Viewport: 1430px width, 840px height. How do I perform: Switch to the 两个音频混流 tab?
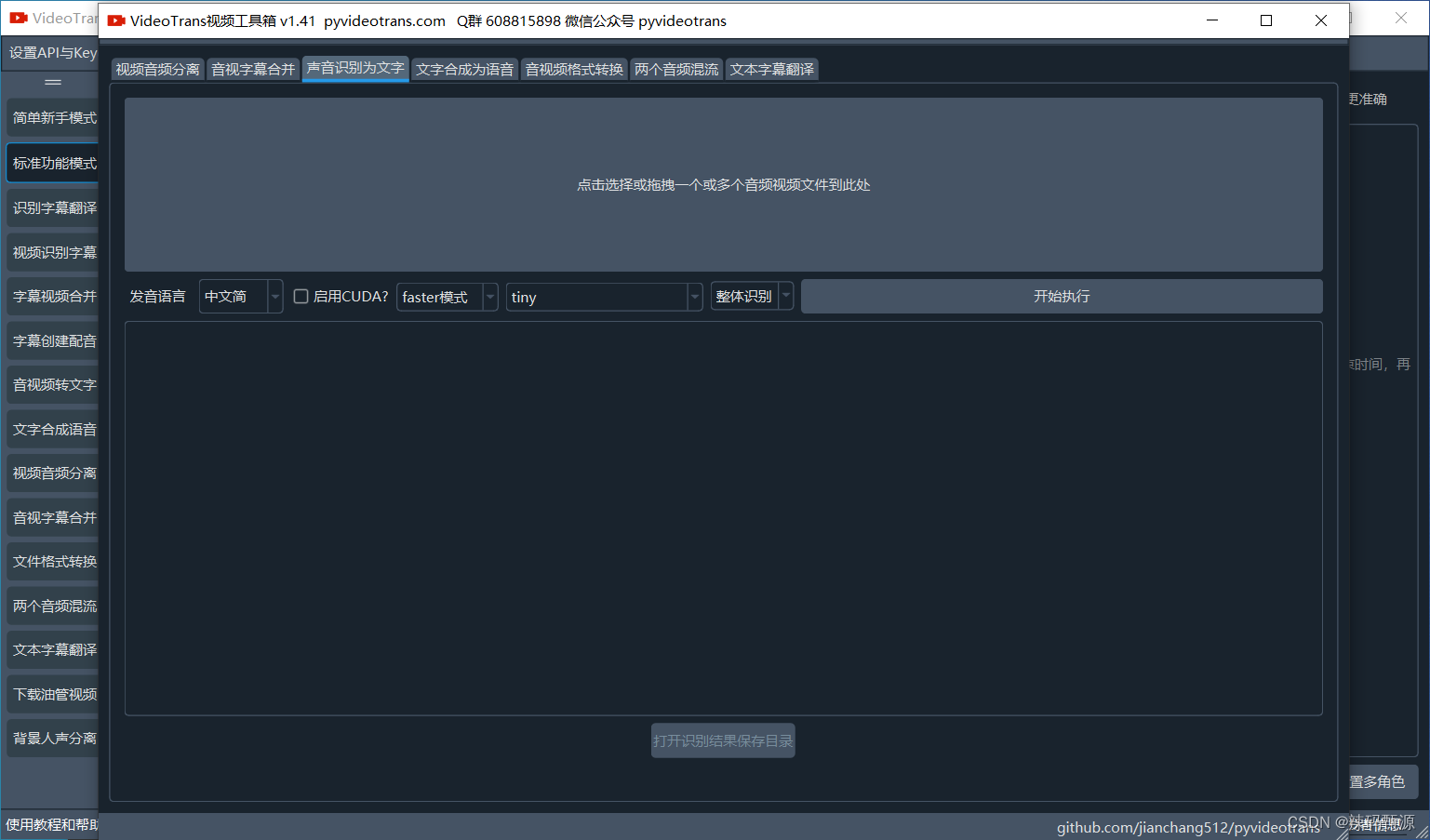point(676,70)
